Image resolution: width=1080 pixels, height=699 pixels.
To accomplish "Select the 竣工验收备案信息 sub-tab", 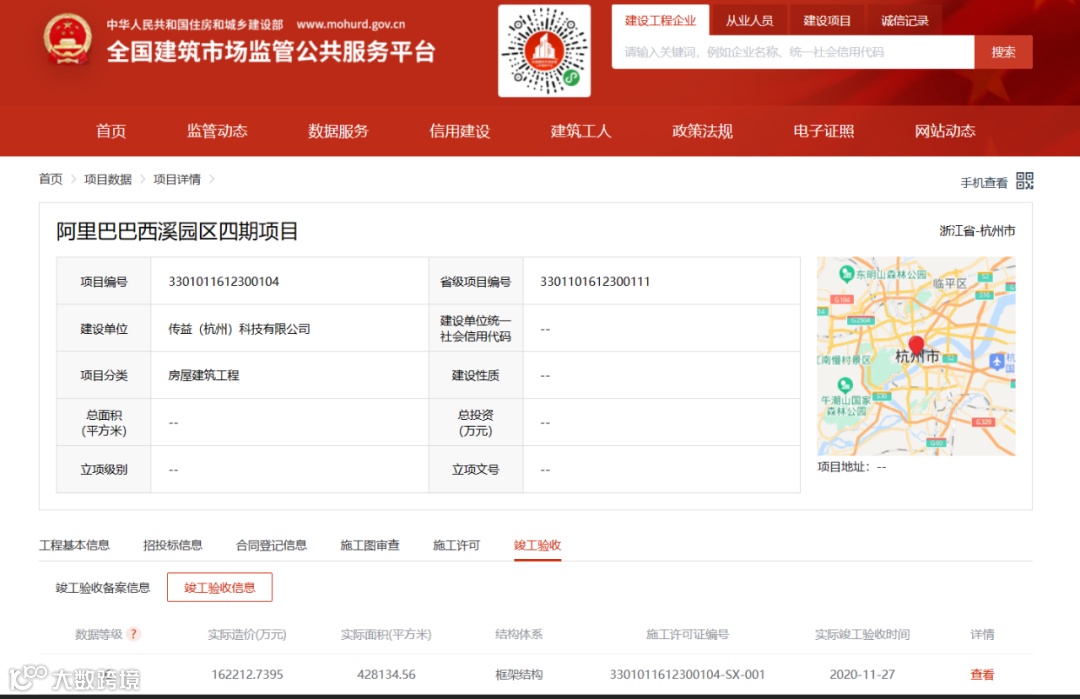I will (103, 587).
